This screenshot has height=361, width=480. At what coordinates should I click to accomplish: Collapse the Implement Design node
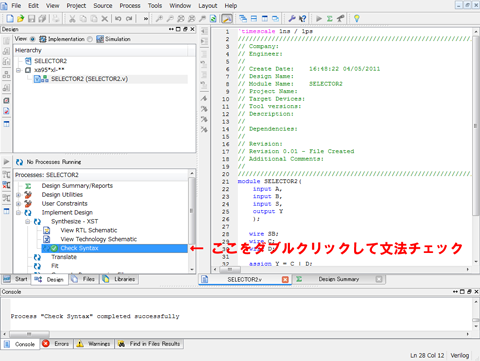[19, 213]
